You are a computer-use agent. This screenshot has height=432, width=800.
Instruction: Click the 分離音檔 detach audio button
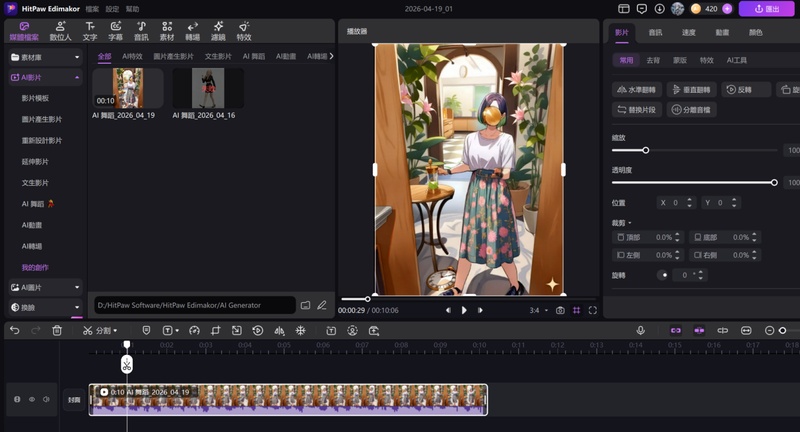pyautogui.click(x=692, y=110)
